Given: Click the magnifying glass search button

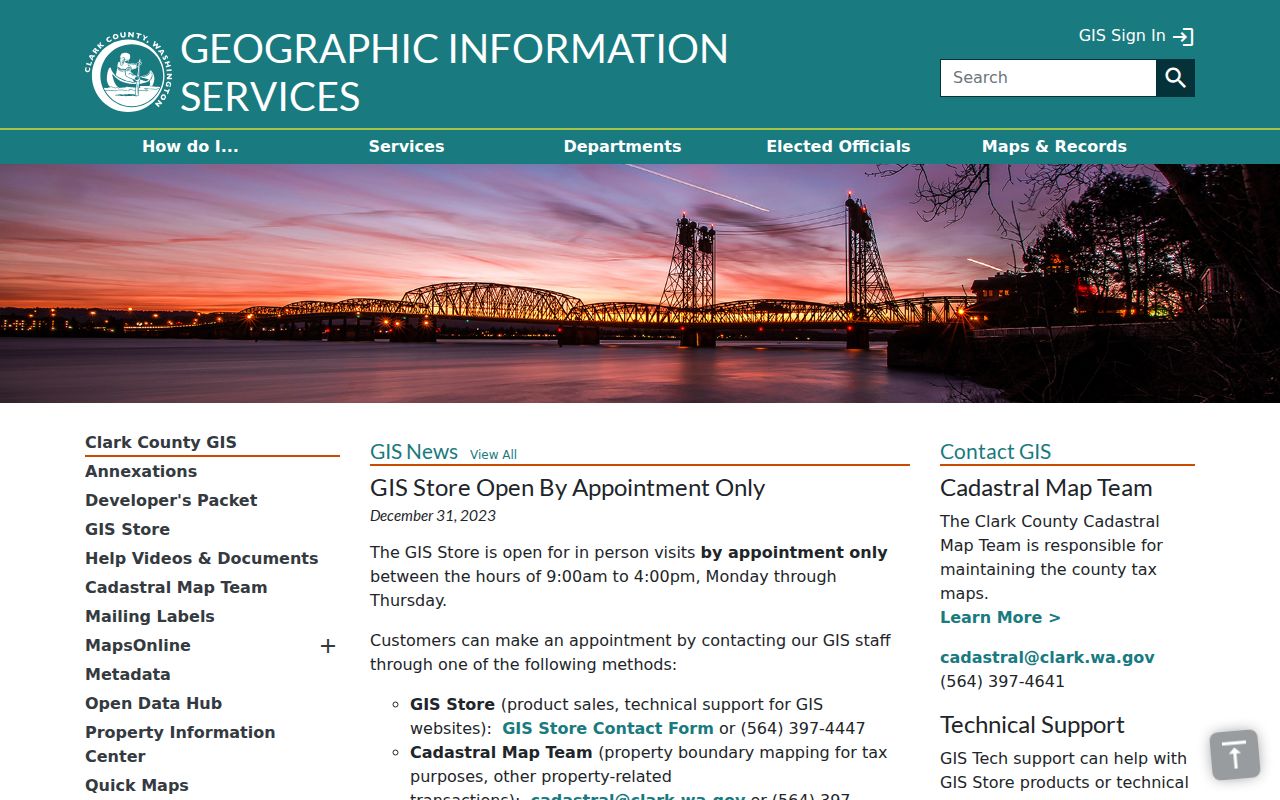Looking at the screenshot, I should [1176, 78].
